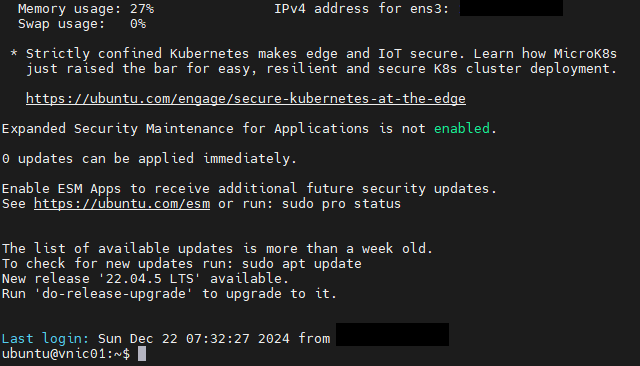Click the green 'enabled' word
This screenshot has width=640, height=366.
pyautogui.click(x=462, y=129)
